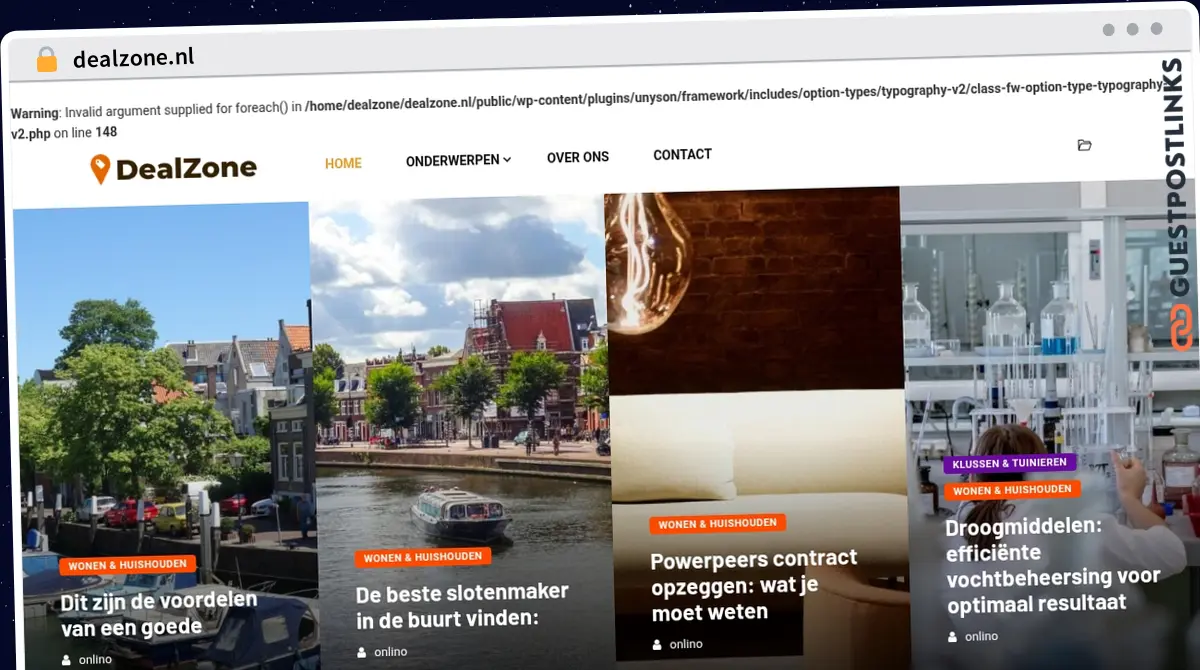Click 'Klussen & Tuinieren' category tag
Viewport: 1200px width, 670px height.
(1009, 464)
